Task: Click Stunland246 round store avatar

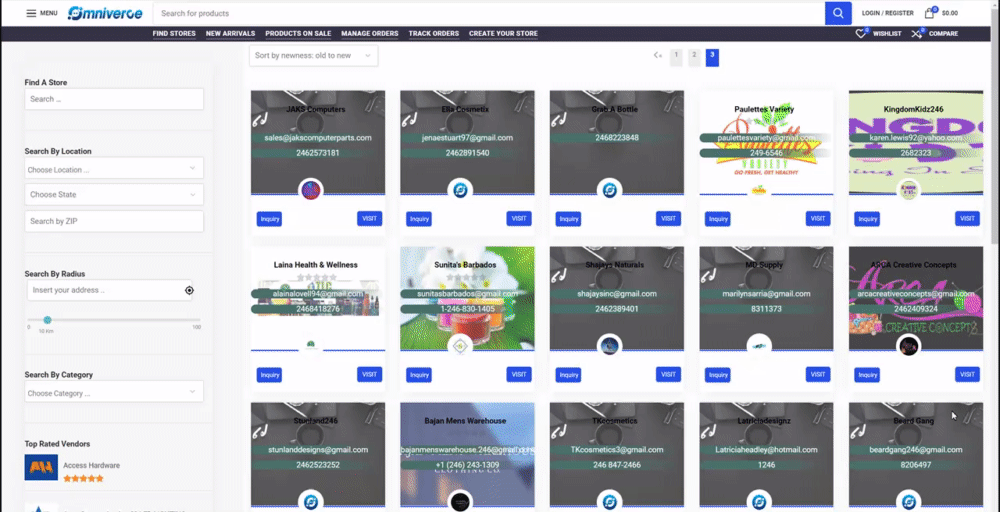Action: tap(311, 501)
